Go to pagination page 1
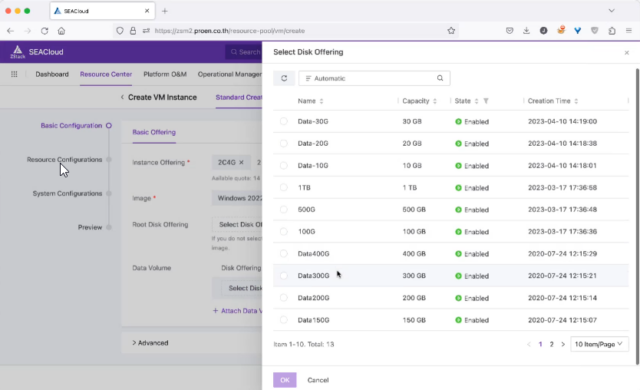 tap(540, 344)
